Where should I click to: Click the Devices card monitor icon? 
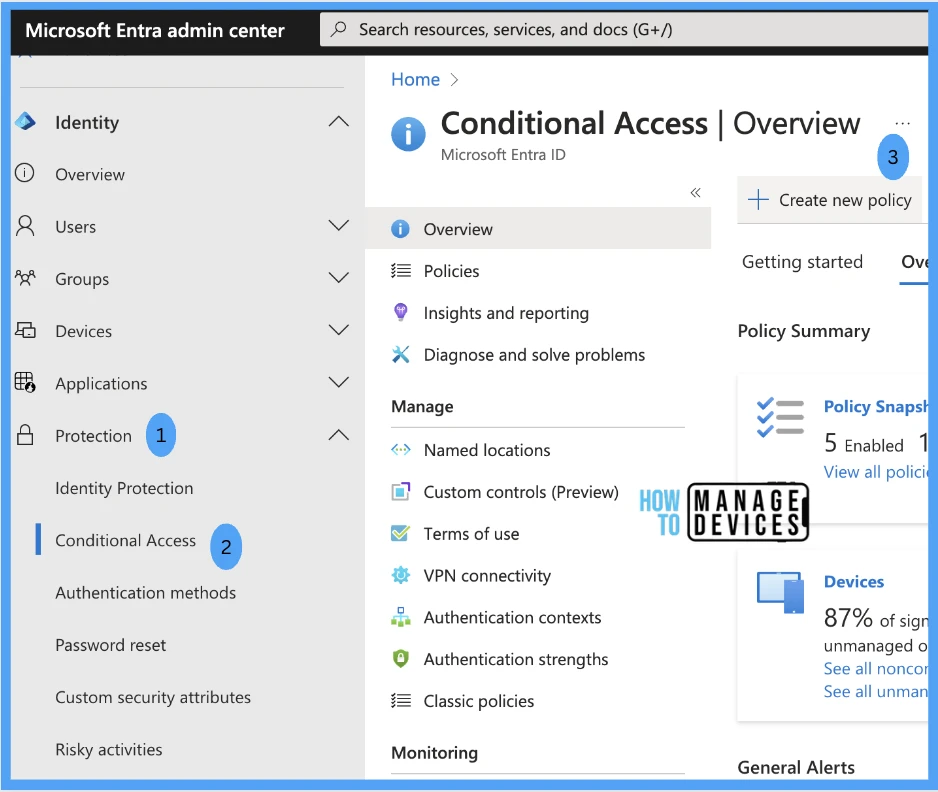[781, 592]
